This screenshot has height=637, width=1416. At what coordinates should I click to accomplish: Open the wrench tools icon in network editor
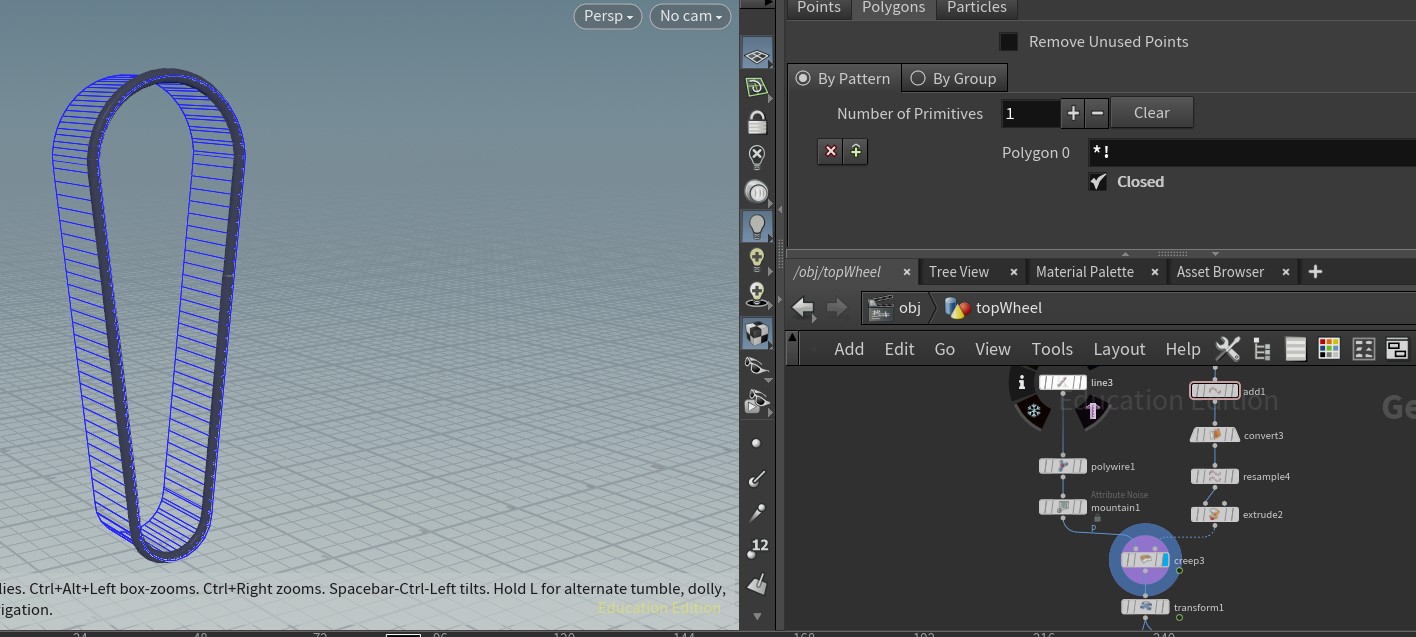click(x=1227, y=349)
